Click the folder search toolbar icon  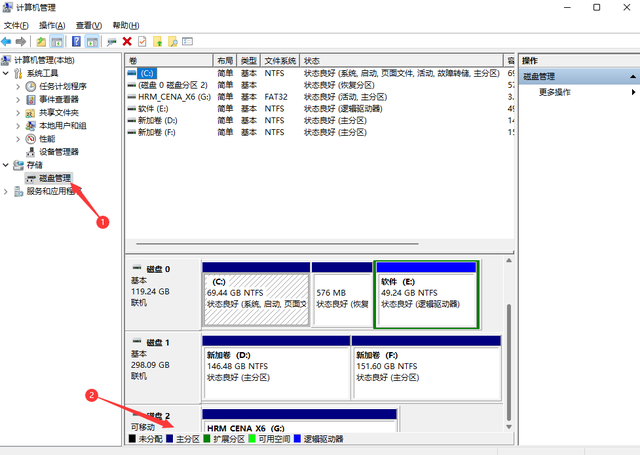click(x=173, y=42)
